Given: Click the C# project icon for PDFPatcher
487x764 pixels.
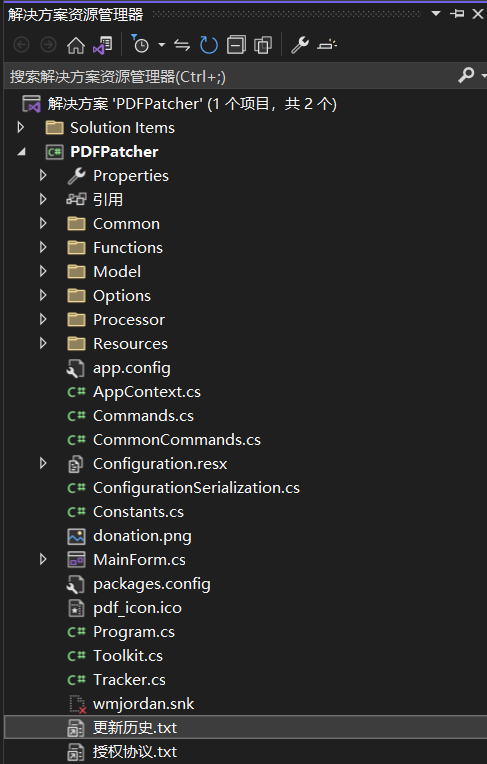Looking at the screenshot, I should (x=54, y=152).
